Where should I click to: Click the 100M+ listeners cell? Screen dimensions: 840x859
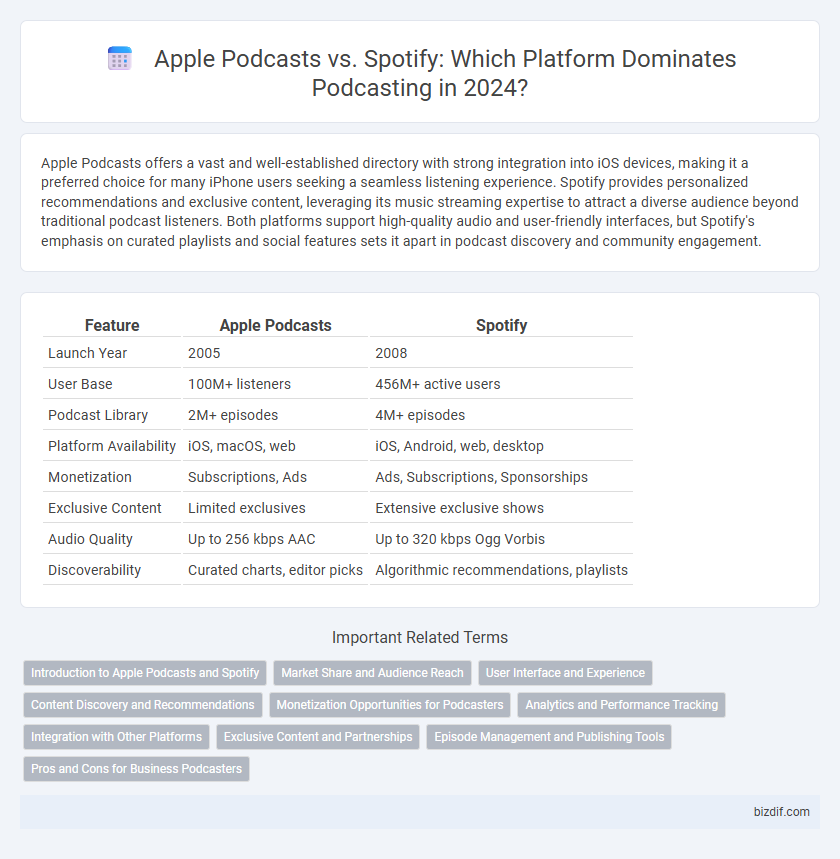point(275,384)
